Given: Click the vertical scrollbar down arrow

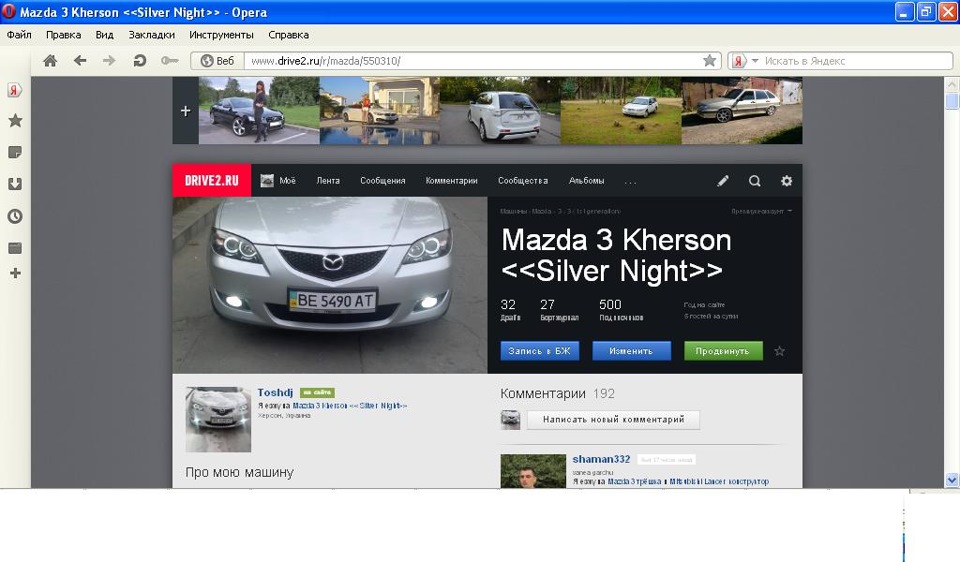Looking at the screenshot, I should (952, 480).
